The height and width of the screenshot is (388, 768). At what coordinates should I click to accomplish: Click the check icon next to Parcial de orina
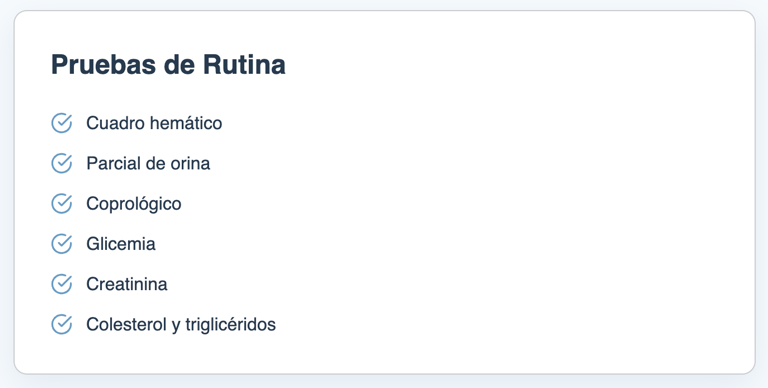62,163
